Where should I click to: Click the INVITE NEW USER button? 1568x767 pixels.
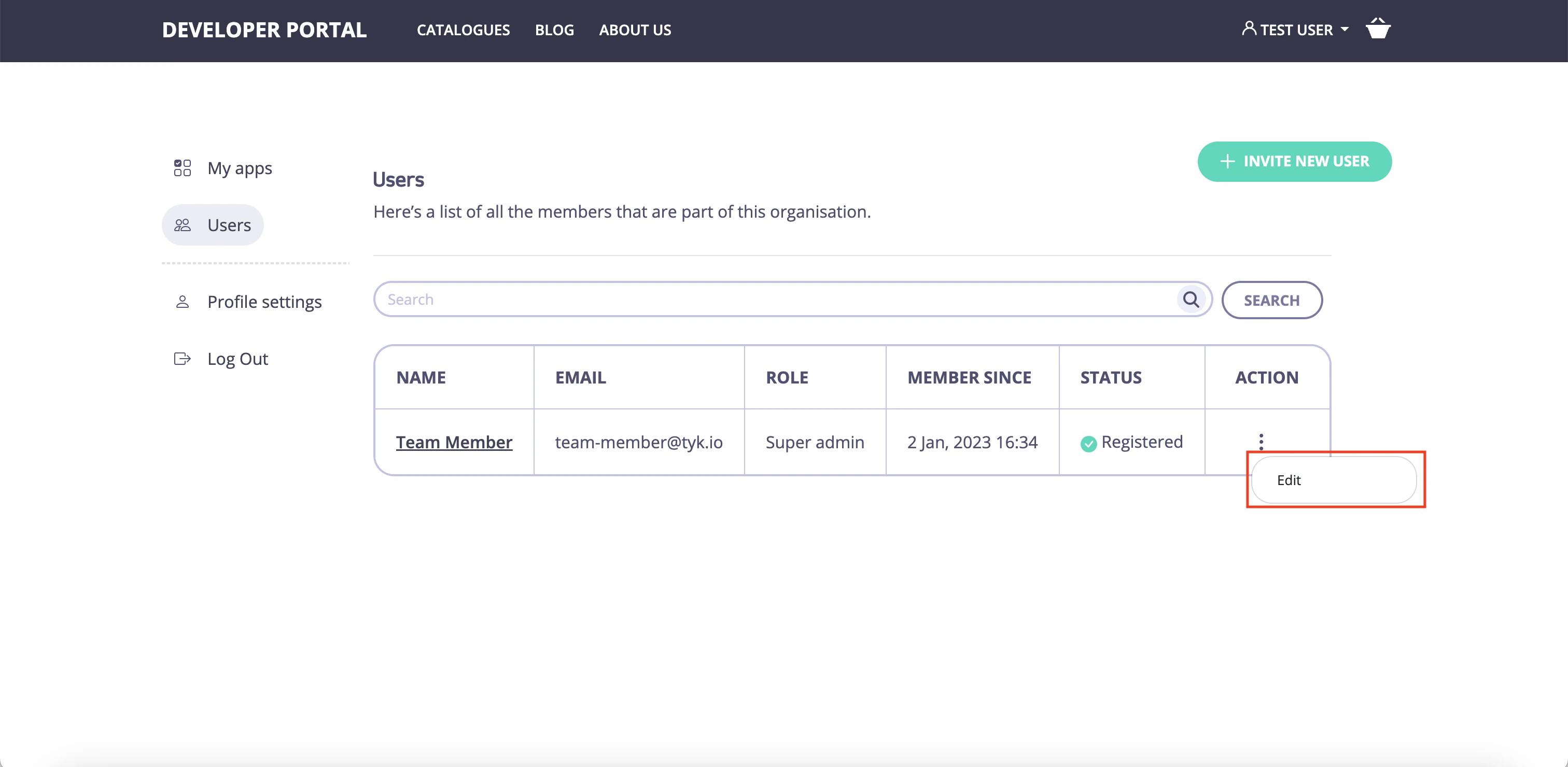pos(1295,161)
